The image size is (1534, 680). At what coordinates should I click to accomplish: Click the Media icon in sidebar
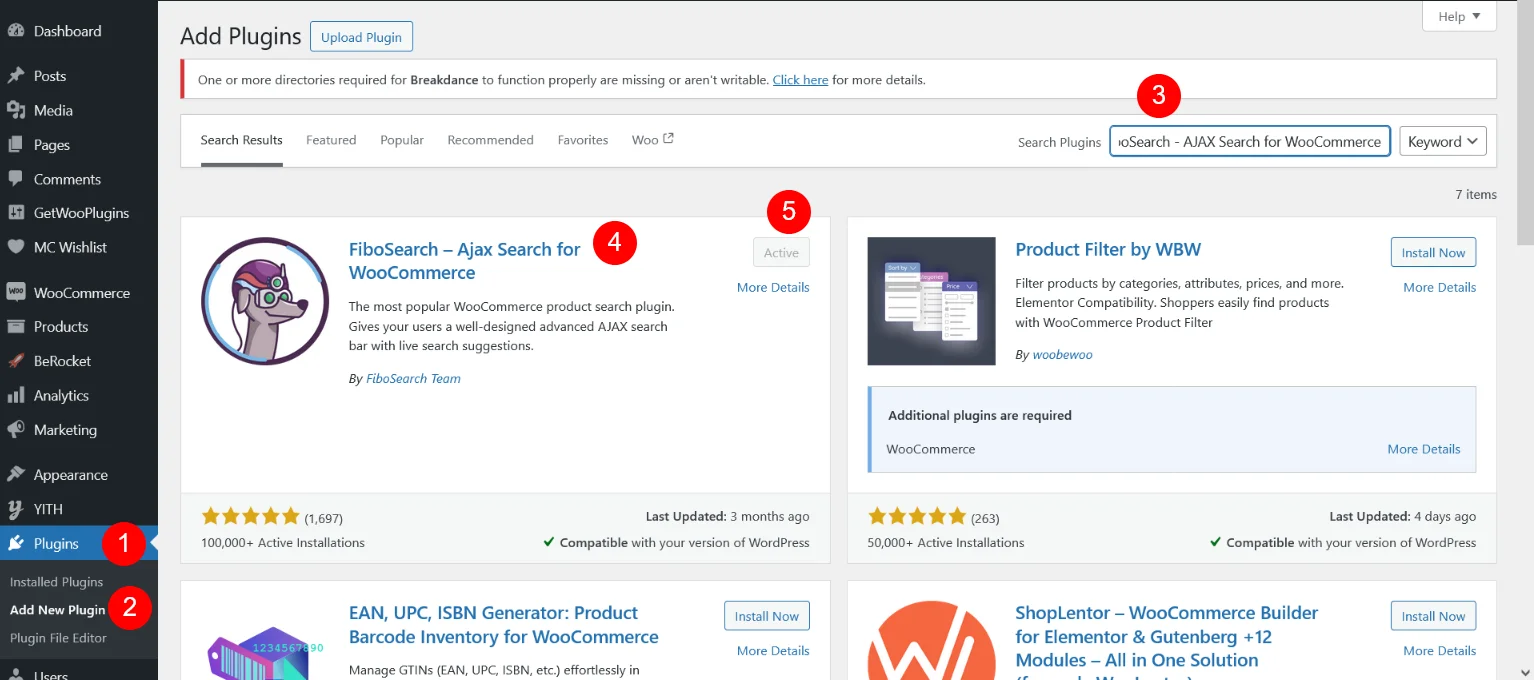tap(16, 110)
